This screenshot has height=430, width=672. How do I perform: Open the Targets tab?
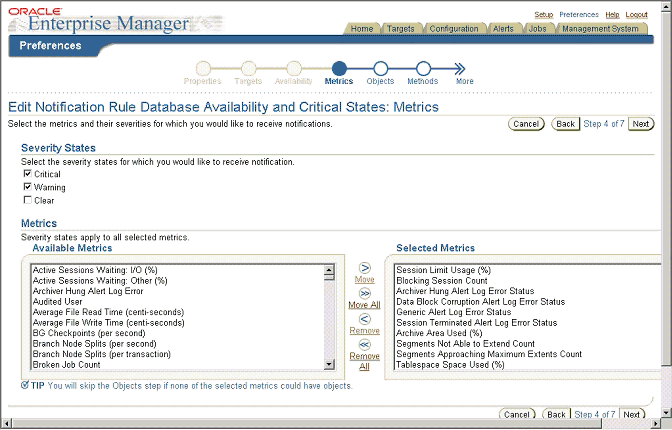click(400, 29)
